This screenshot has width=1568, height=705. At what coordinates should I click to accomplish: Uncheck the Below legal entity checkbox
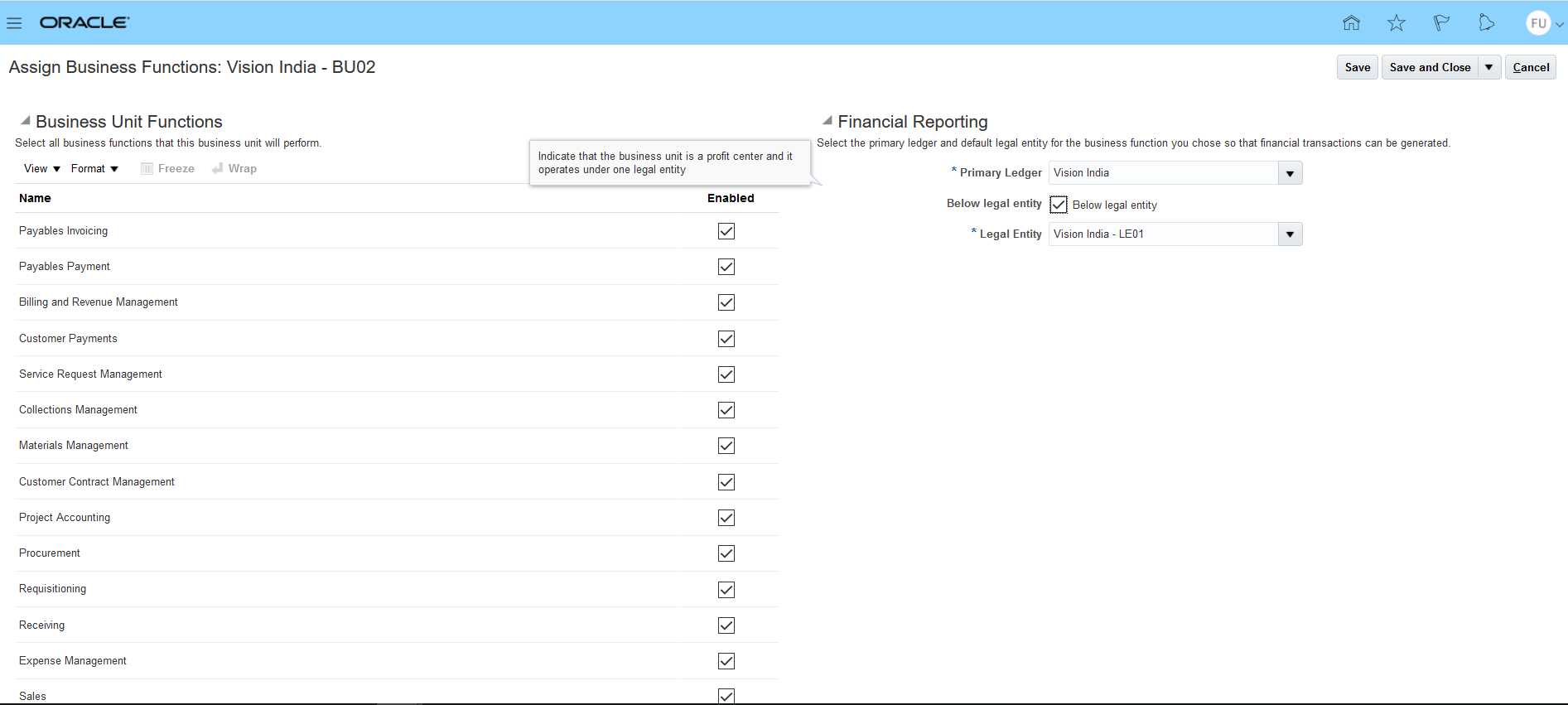[1059, 205]
